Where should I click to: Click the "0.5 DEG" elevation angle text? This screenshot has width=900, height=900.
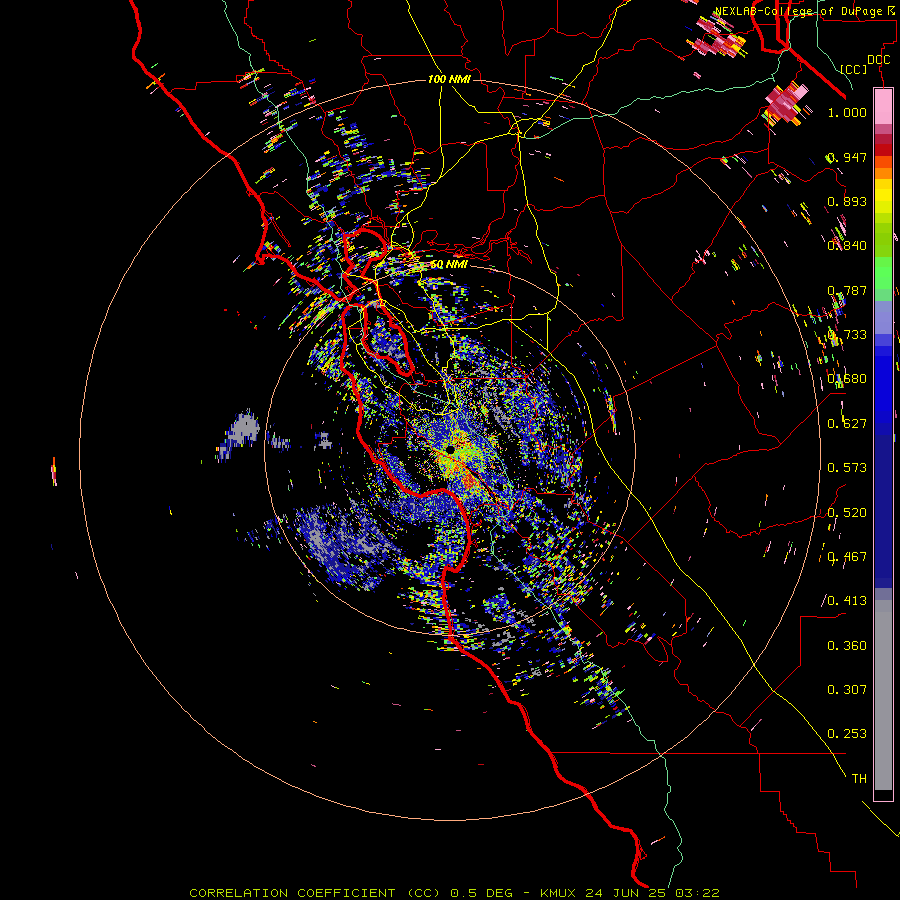coord(481,893)
